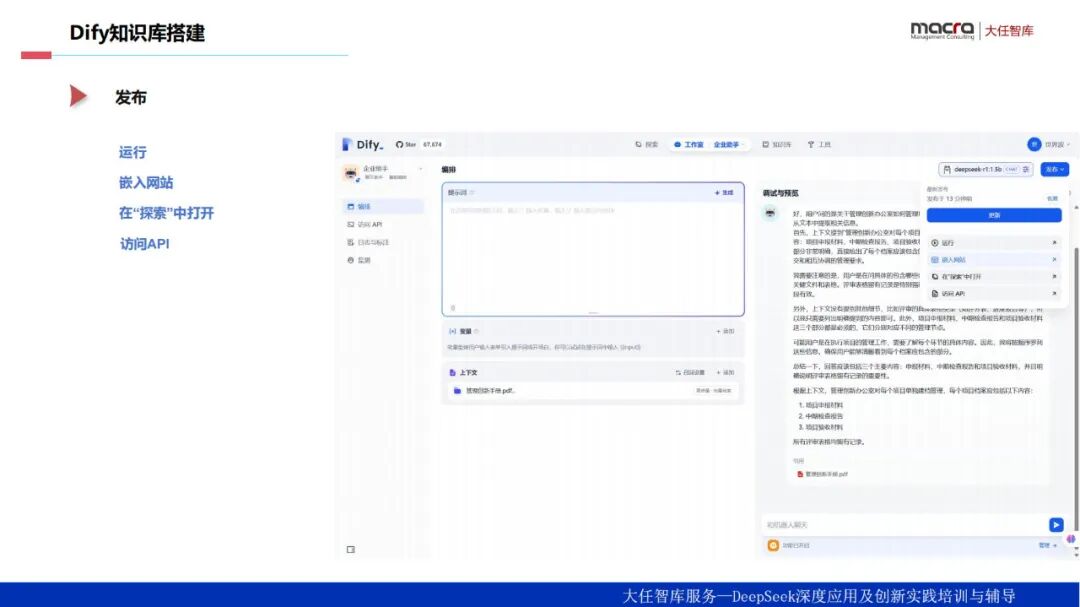Click the 变量 help info icon
Screen dimensions: 1080x607
point(476,331)
